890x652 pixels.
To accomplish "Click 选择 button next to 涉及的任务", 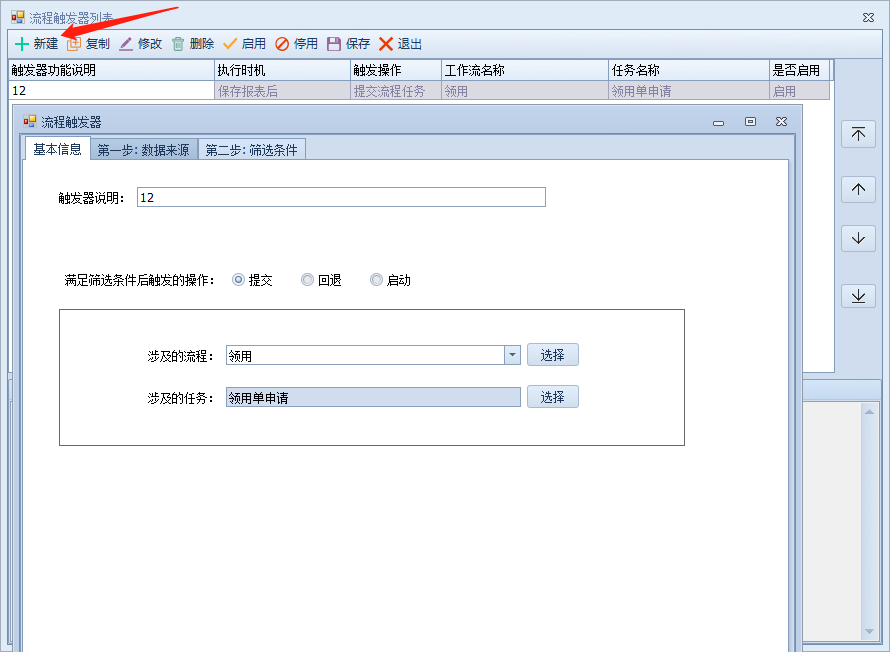I will (x=552, y=397).
